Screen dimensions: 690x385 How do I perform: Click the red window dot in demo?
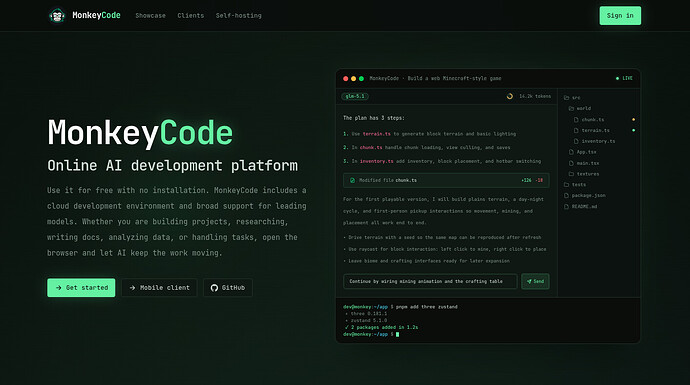(x=345, y=78)
